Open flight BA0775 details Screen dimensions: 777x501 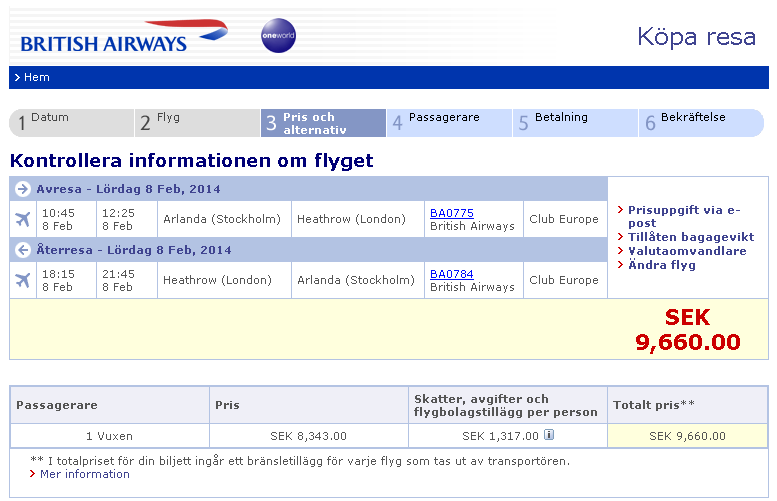tap(451, 213)
